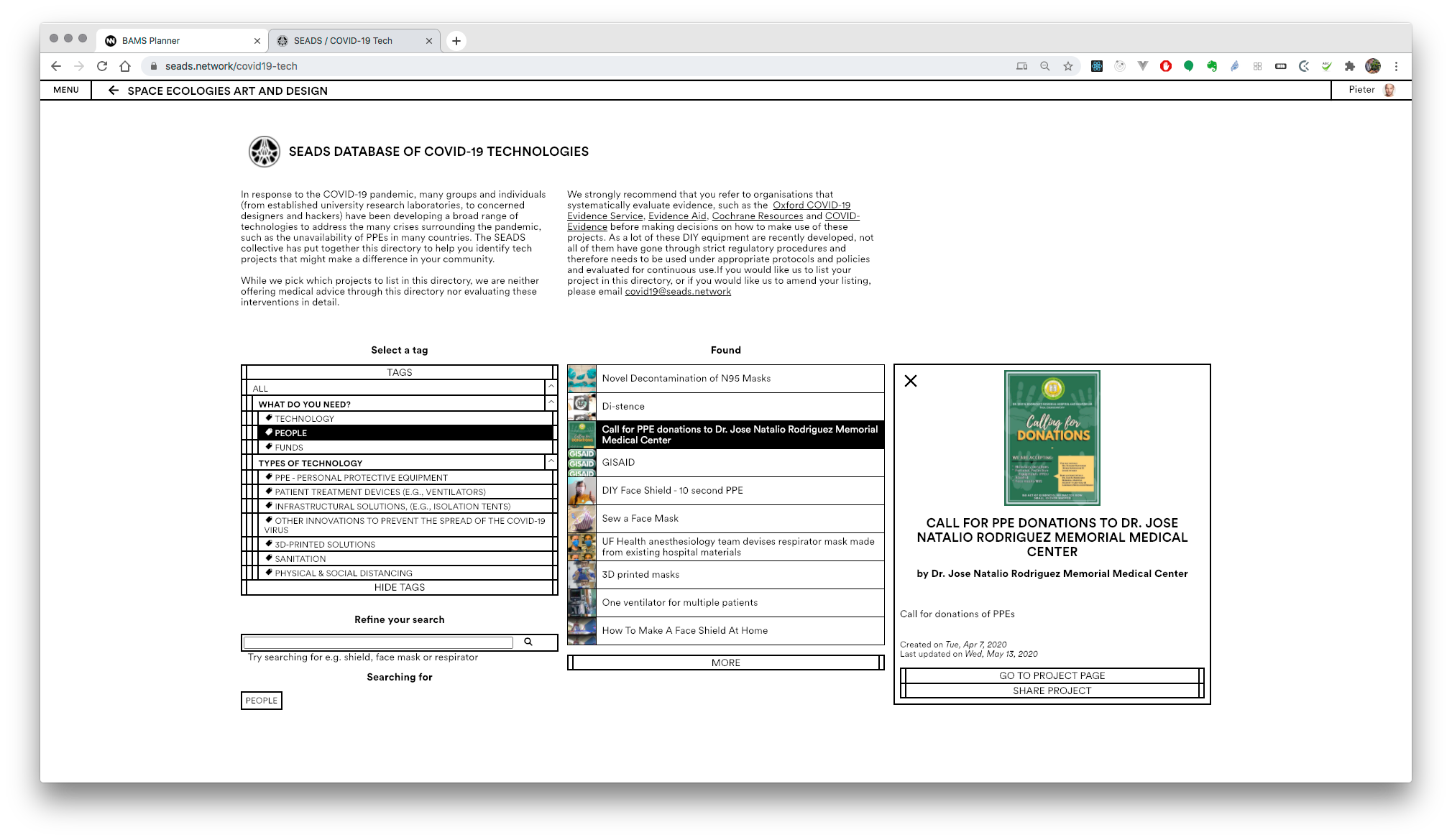
Task: Open the Chrome extensions puzzle icon
Action: click(x=1349, y=66)
